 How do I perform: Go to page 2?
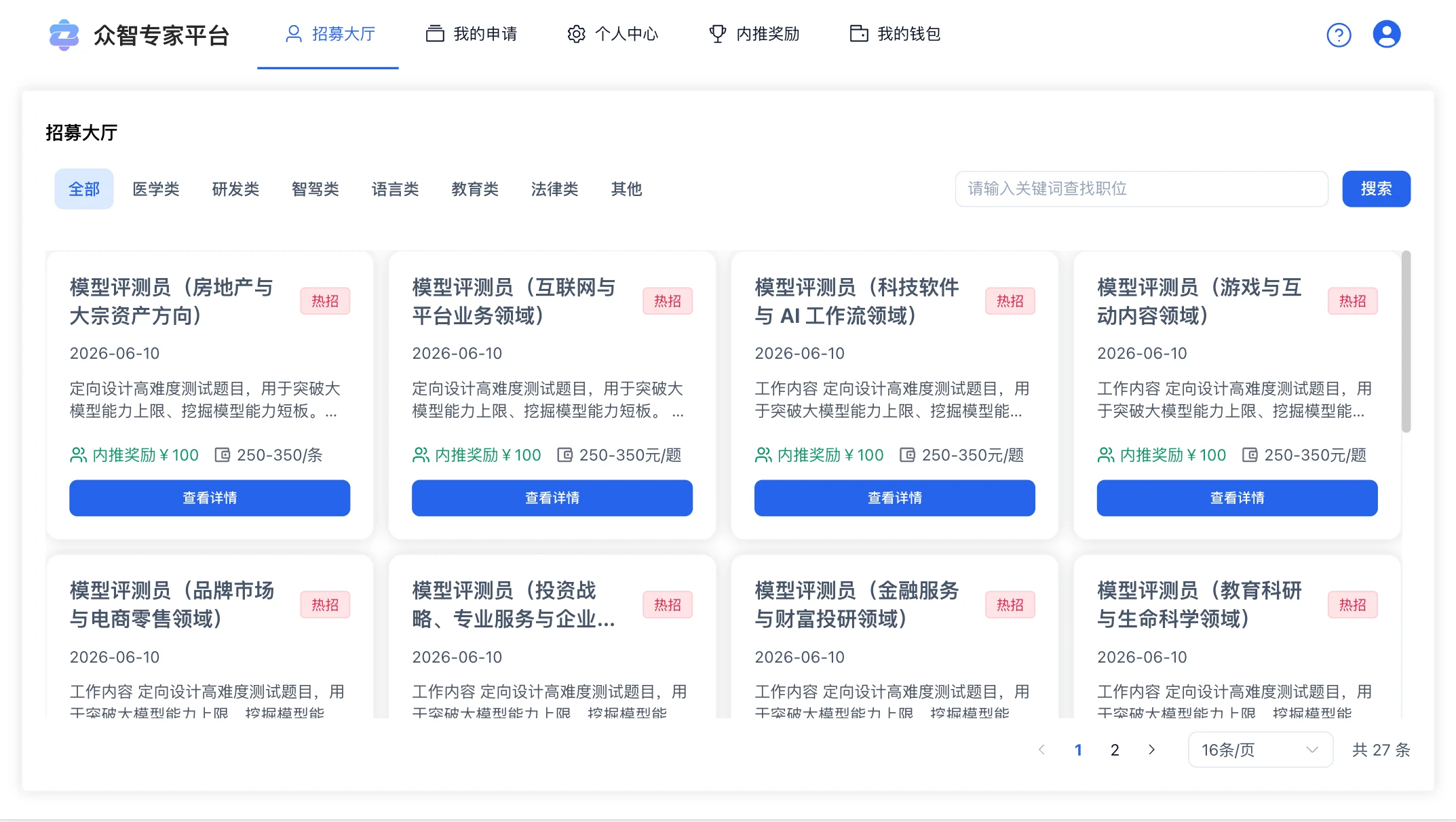click(x=1115, y=749)
